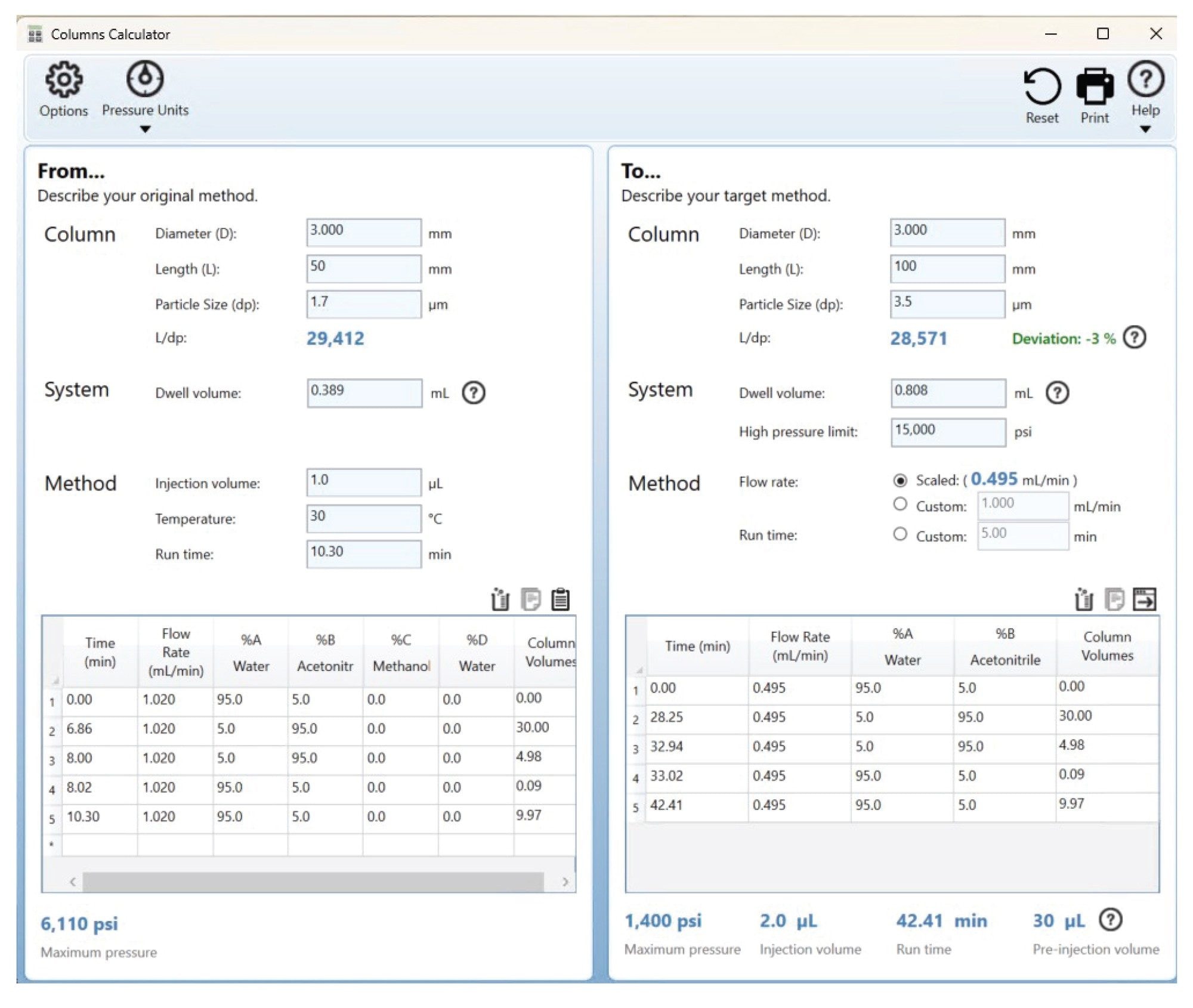Click the copy icon above To table
Image resolution: width=1193 pixels, height=1008 pixels.
(1114, 599)
